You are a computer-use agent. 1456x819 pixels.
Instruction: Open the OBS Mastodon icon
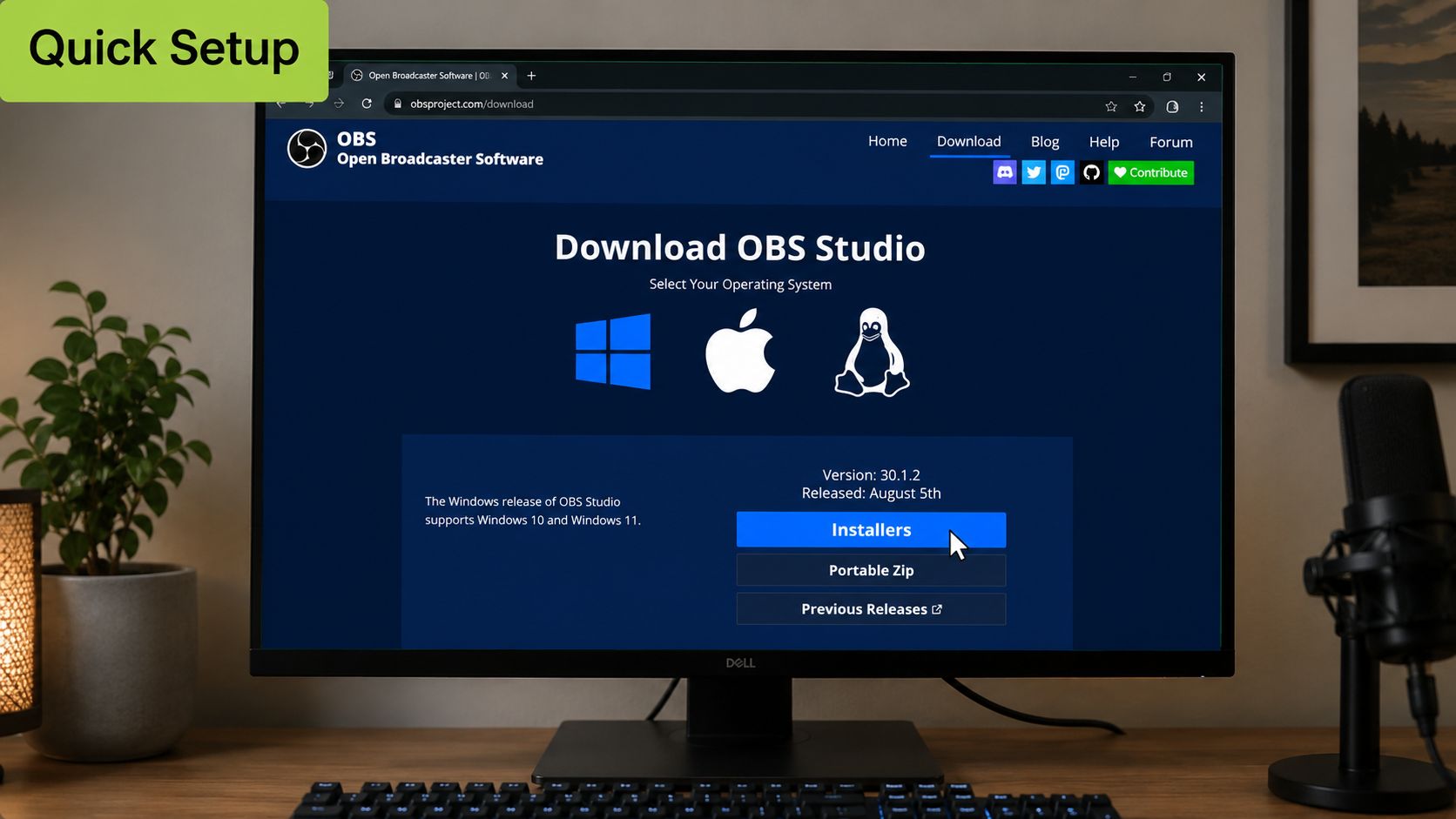pyautogui.click(x=1062, y=172)
